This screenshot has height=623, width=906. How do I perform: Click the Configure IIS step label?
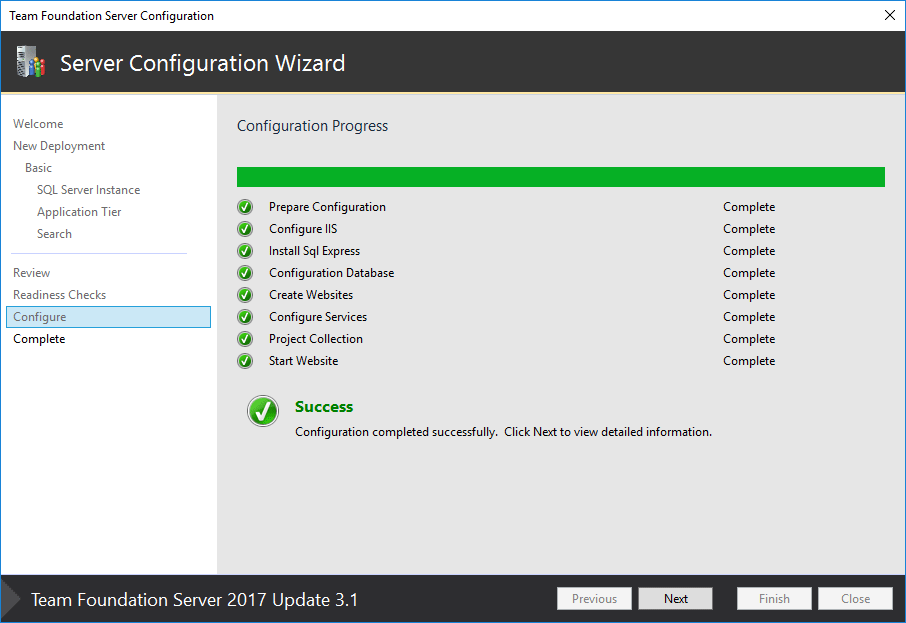(x=303, y=229)
